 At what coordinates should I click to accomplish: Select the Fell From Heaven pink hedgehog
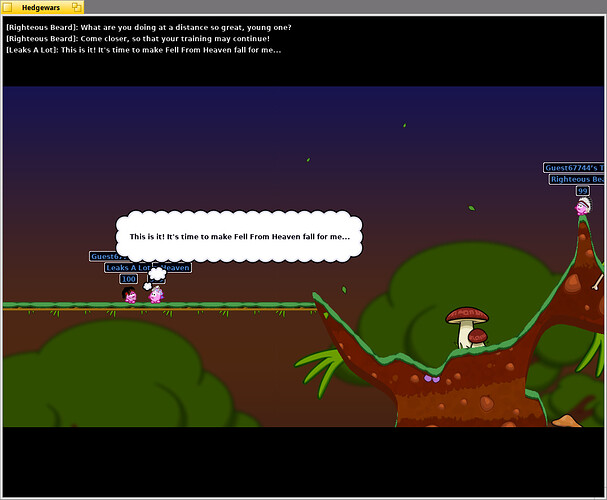click(156, 295)
